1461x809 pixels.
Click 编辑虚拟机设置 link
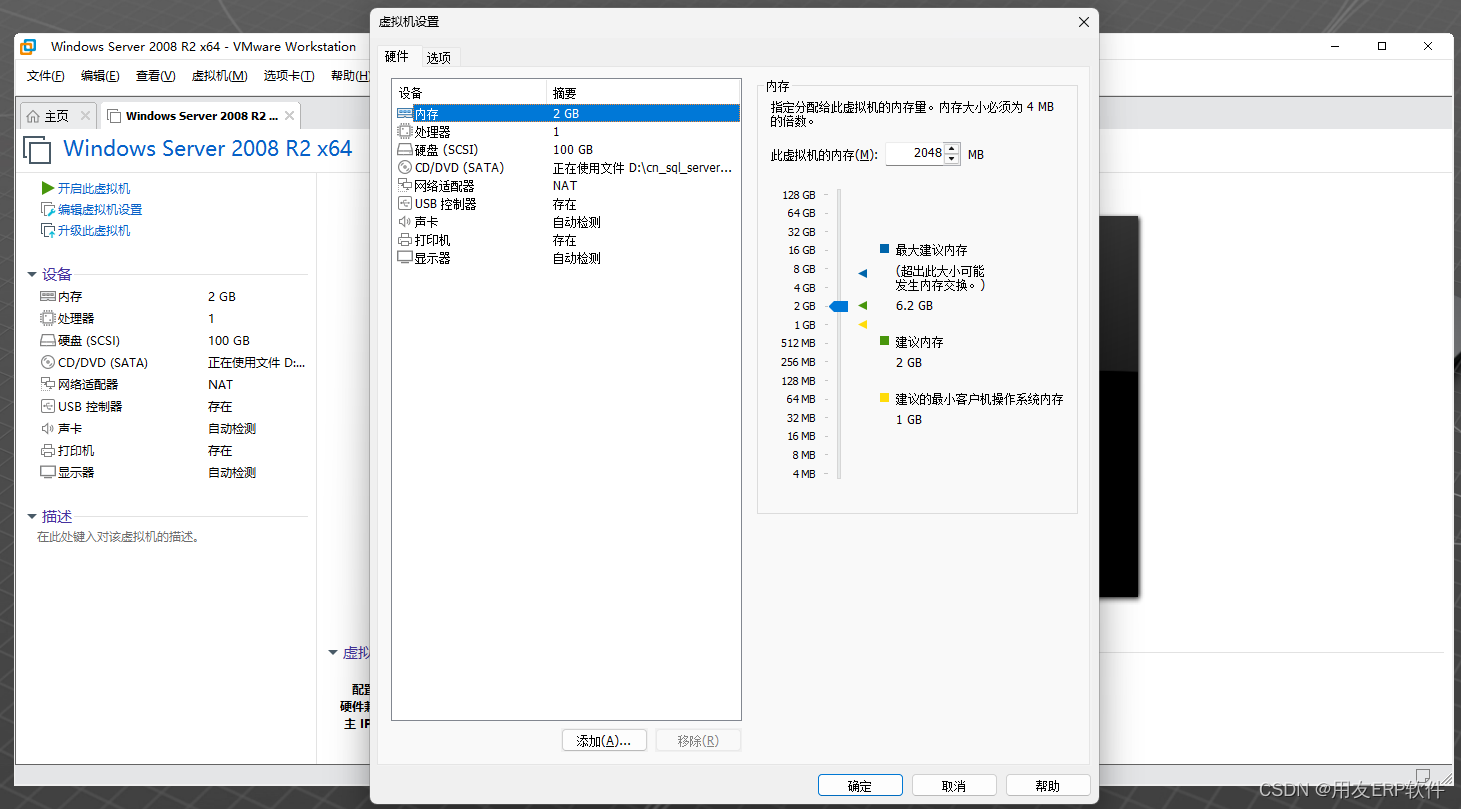[100, 209]
